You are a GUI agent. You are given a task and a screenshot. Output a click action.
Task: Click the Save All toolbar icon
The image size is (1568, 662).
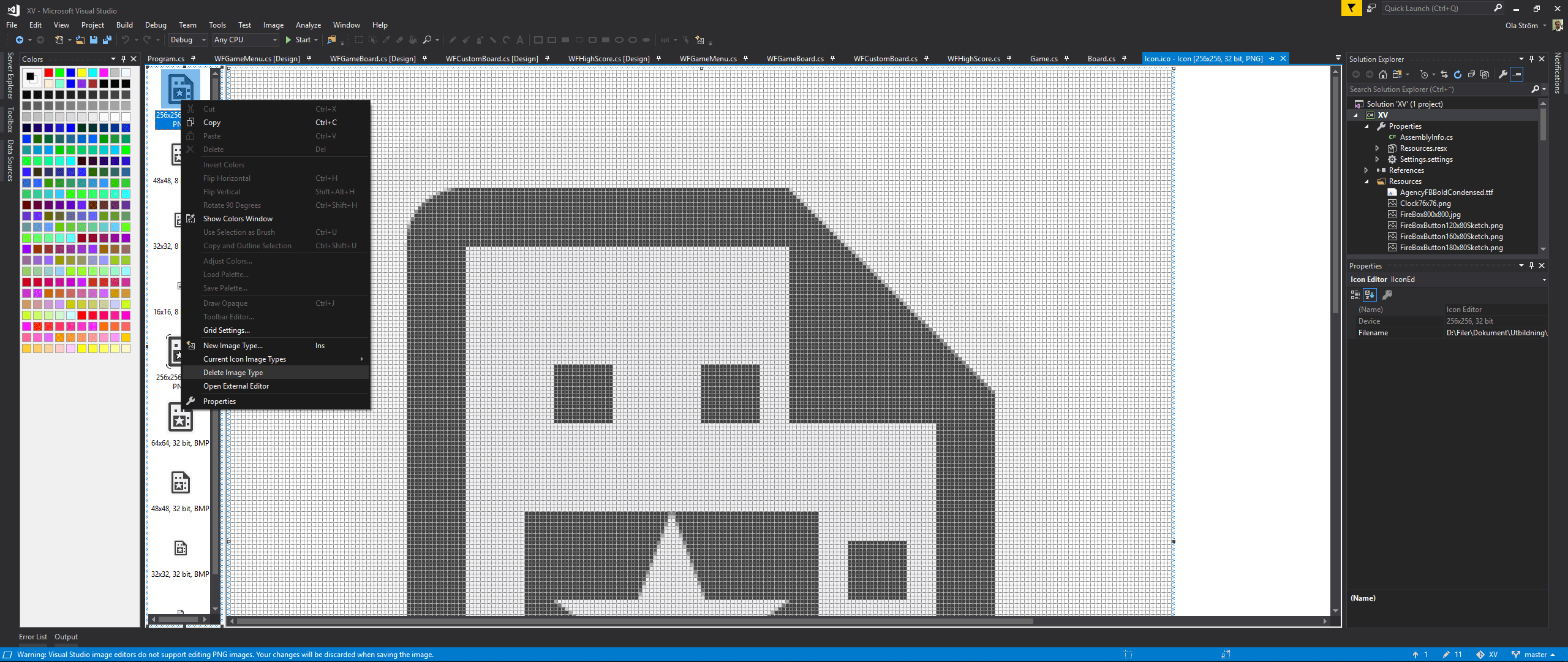(107, 40)
